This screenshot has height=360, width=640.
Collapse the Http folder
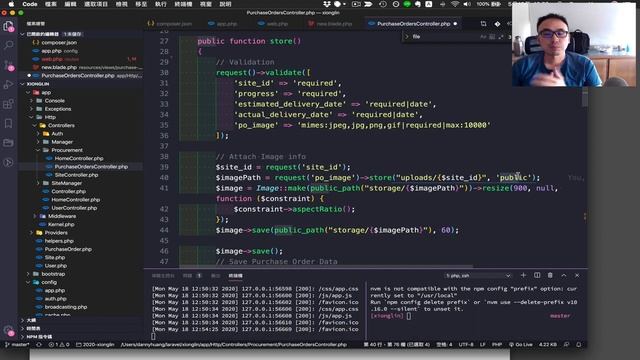tap(32, 117)
